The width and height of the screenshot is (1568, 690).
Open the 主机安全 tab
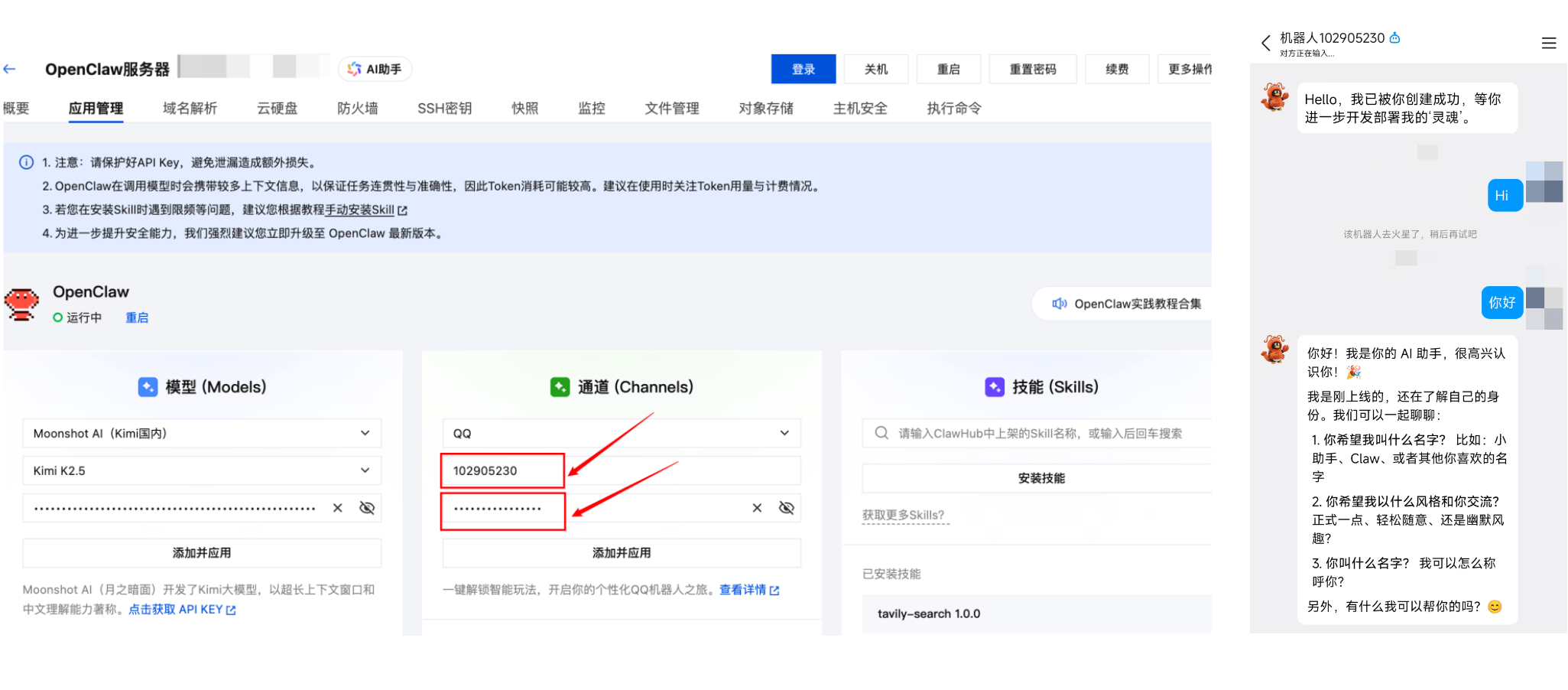click(x=860, y=108)
